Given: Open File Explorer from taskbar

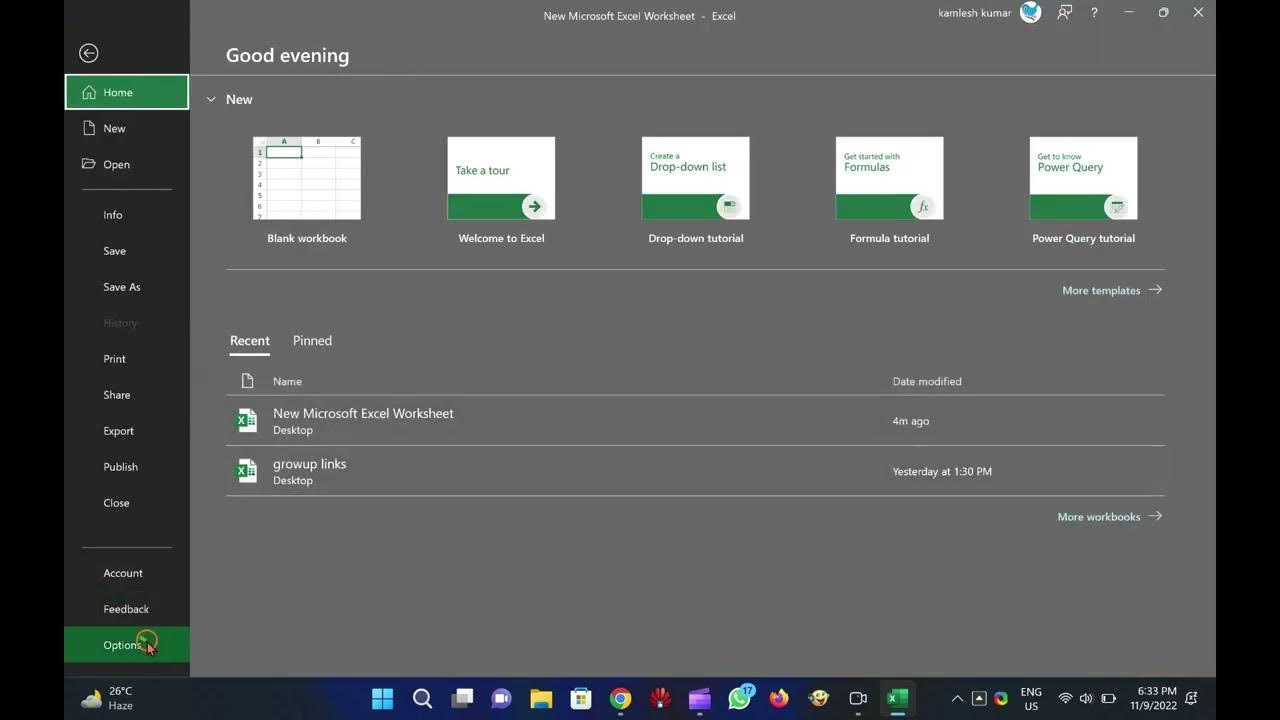Looking at the screenshot, I should click(x=541, y=698).
